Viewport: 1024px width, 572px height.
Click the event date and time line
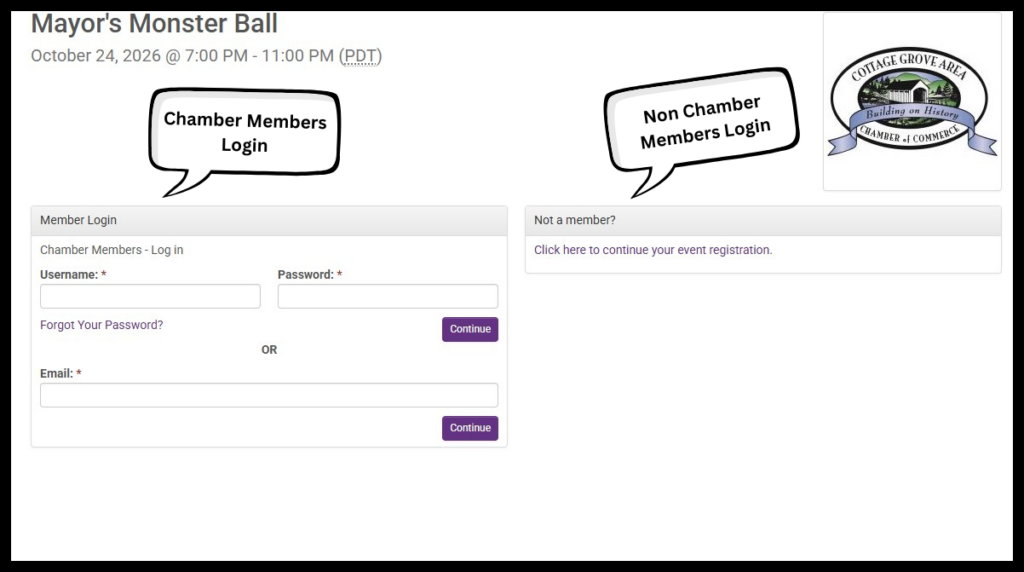point(206,56)
